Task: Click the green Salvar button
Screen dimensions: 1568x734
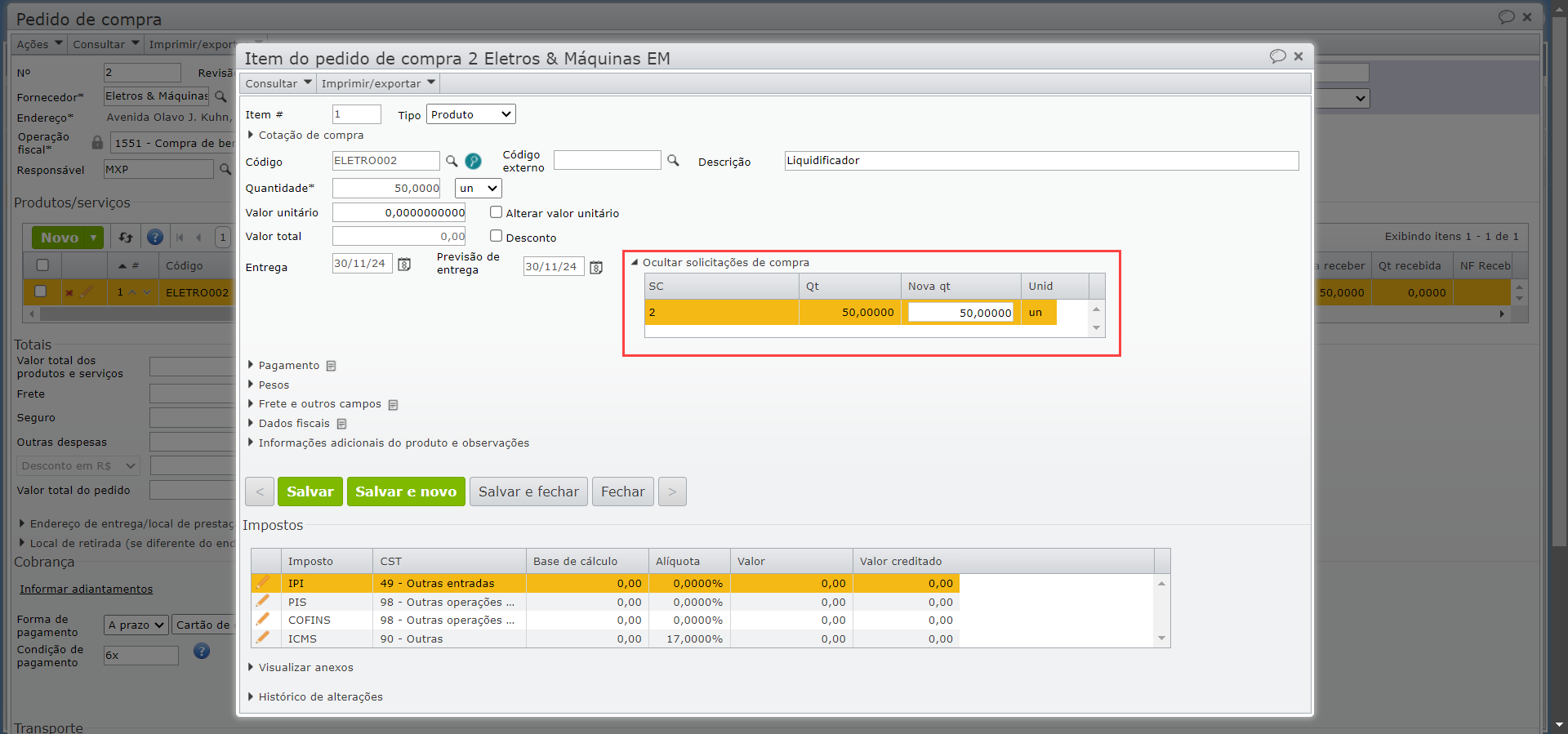Action: click(x=310, y=492)
